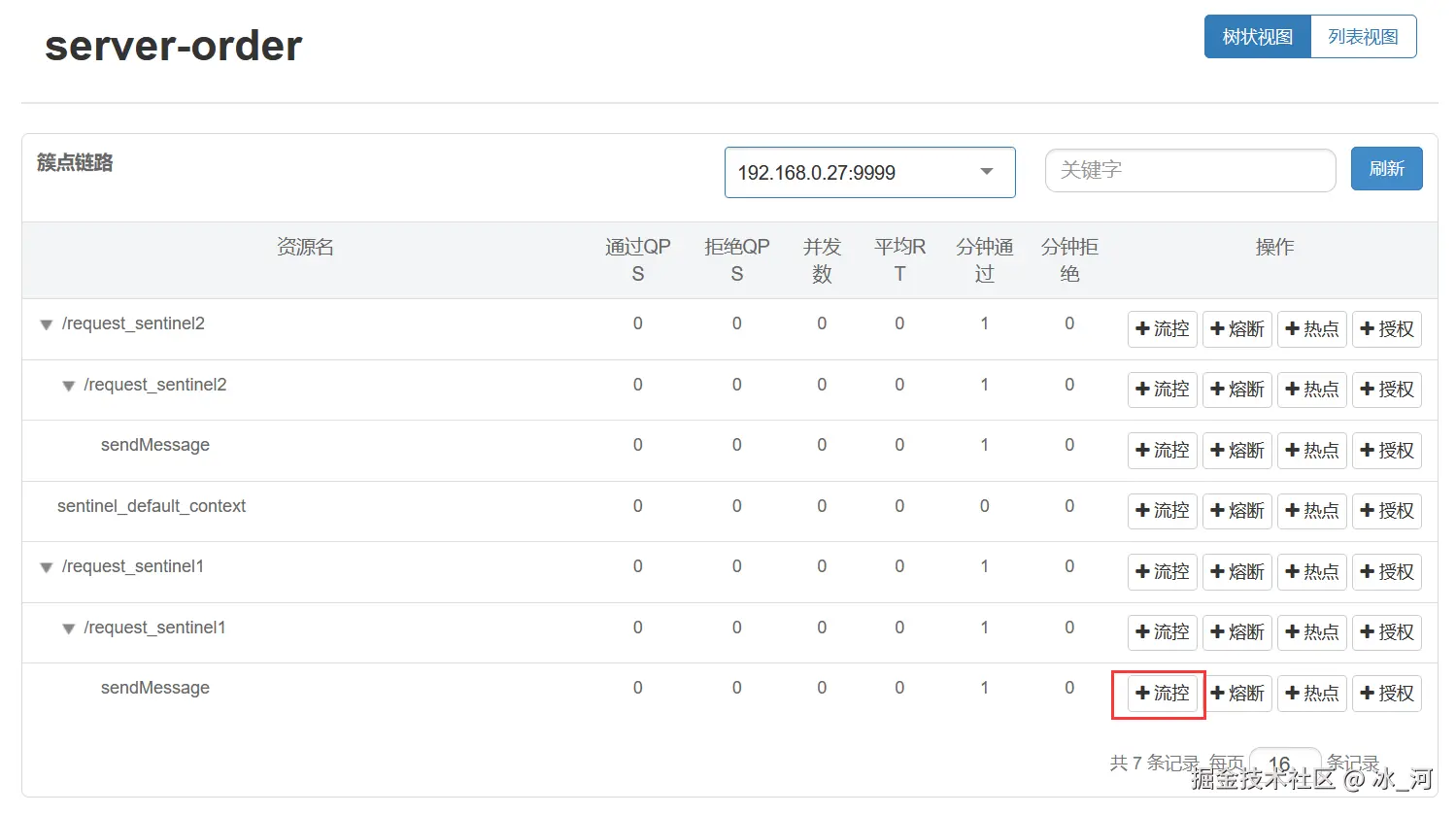The width and height of the screenshot is (1456, 815).
Task: Add 热点 rule for last sendMessage row
Action: pos(1311,694)
